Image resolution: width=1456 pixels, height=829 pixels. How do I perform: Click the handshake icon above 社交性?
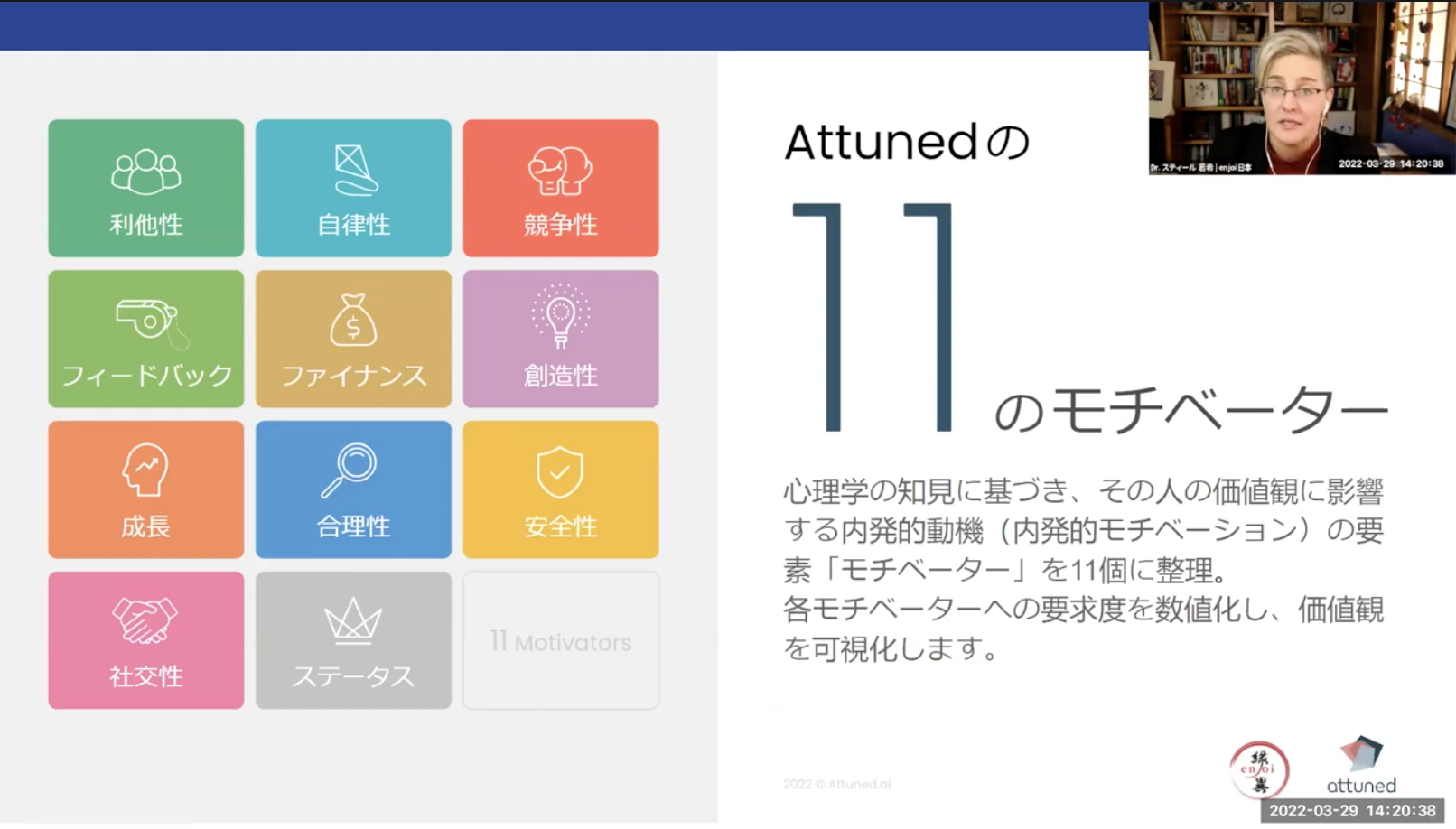coord(145,619)
